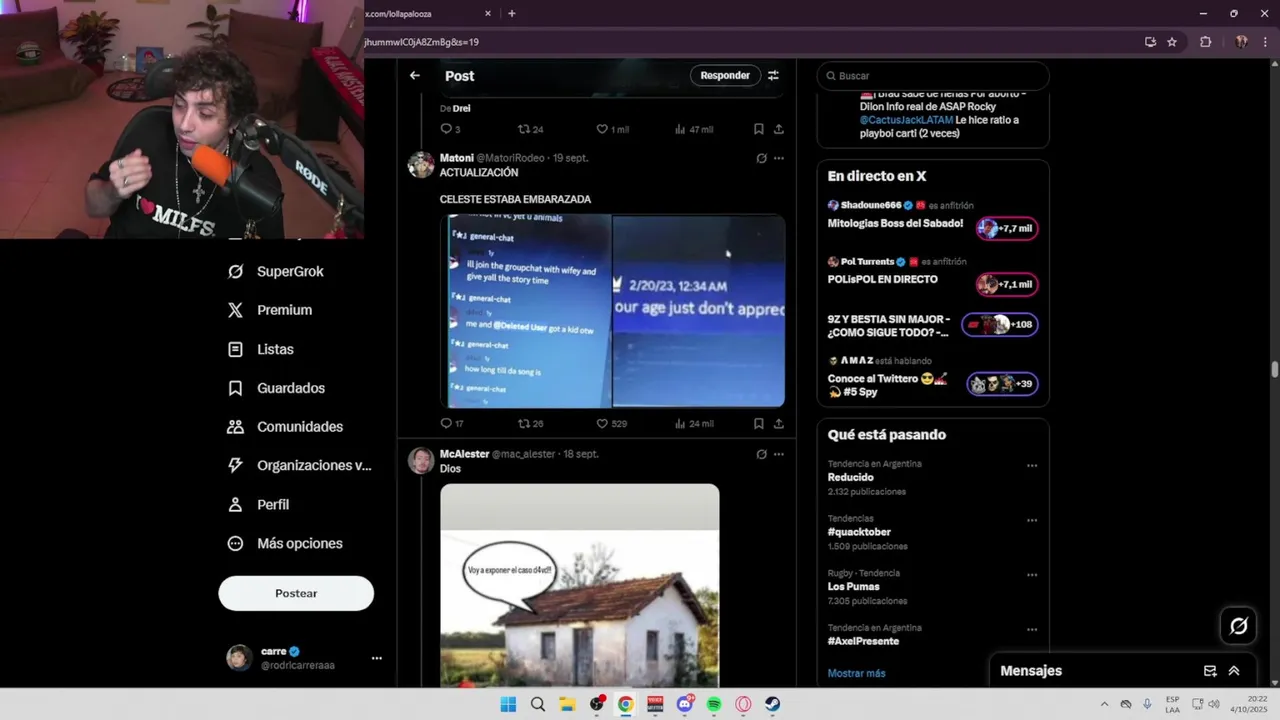Open Steam from taskbar
Image resolution: width=1280 pixels, height=720 pixels.
(773, 704)
